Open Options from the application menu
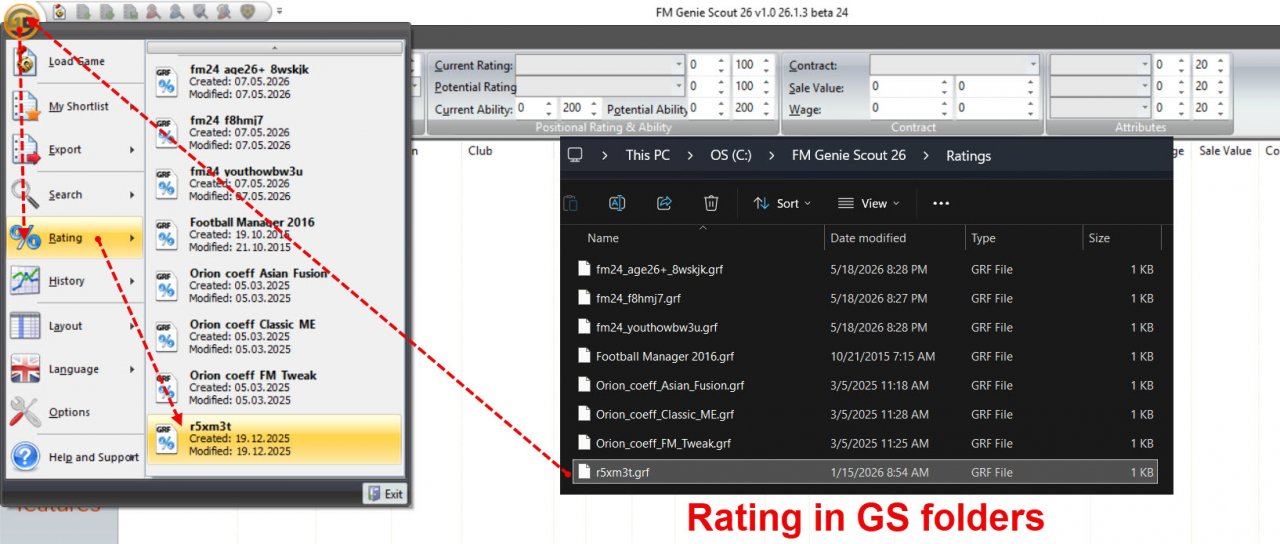 75,412
